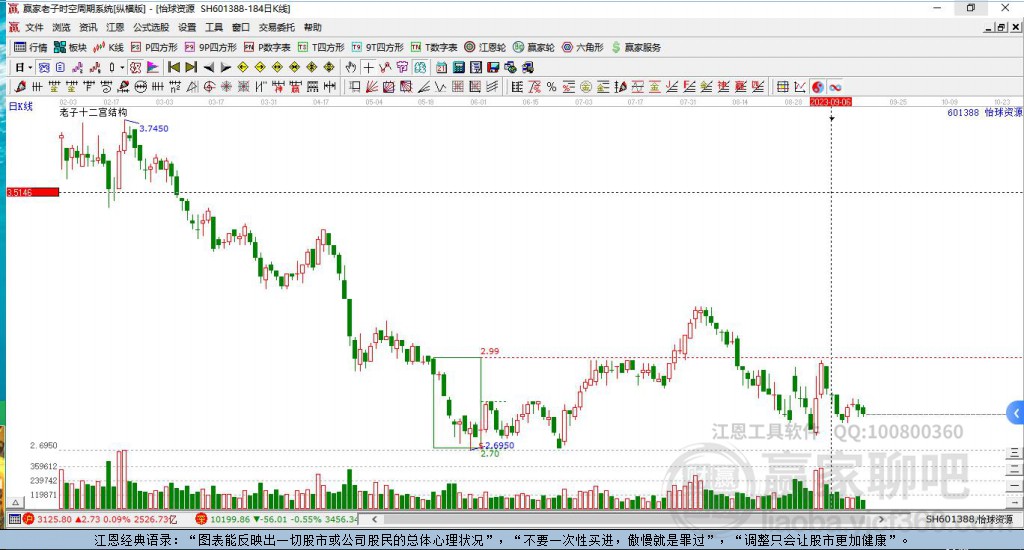Open the 六角形 hexagon tool
1024x550 pixels.
[x=583, y=47]
